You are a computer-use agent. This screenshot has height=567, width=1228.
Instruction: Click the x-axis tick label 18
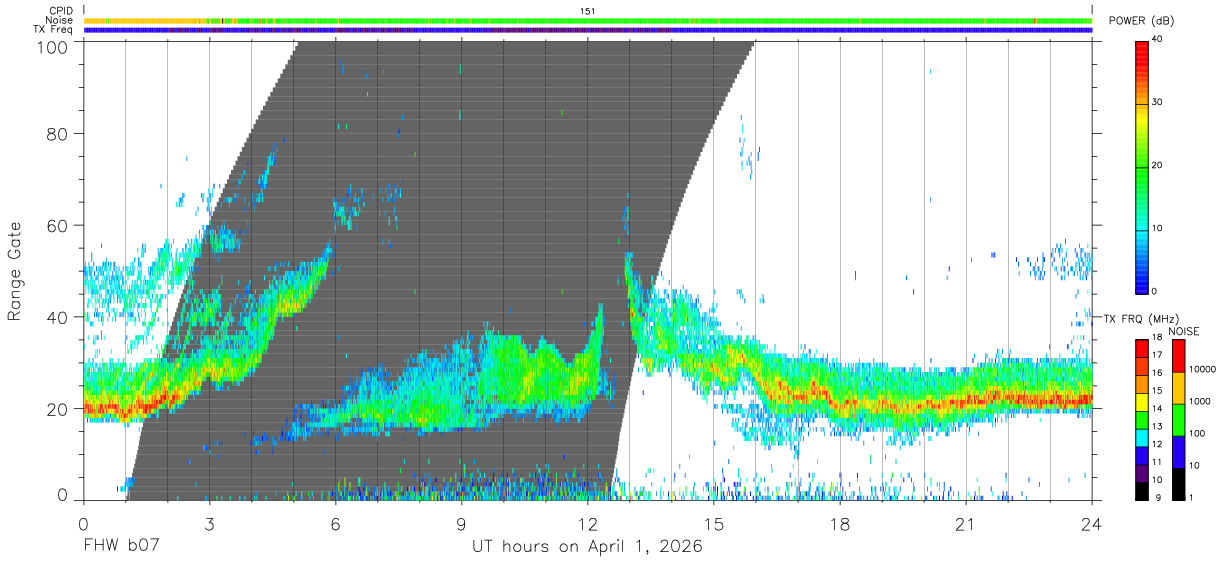click(840, 524)
